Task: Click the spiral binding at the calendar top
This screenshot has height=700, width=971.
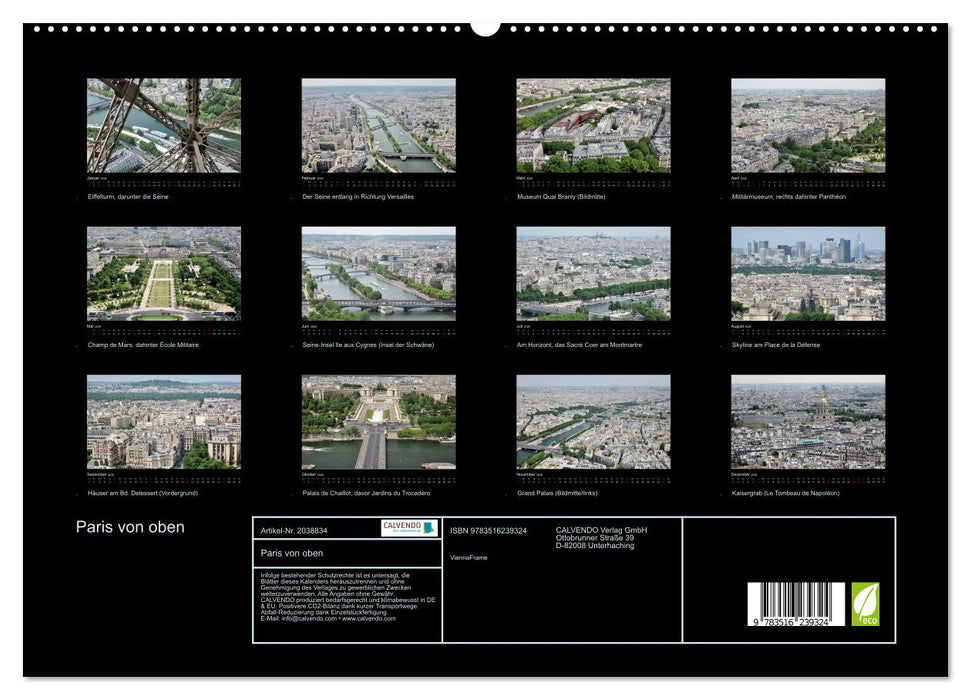Action: click(485, 28)
